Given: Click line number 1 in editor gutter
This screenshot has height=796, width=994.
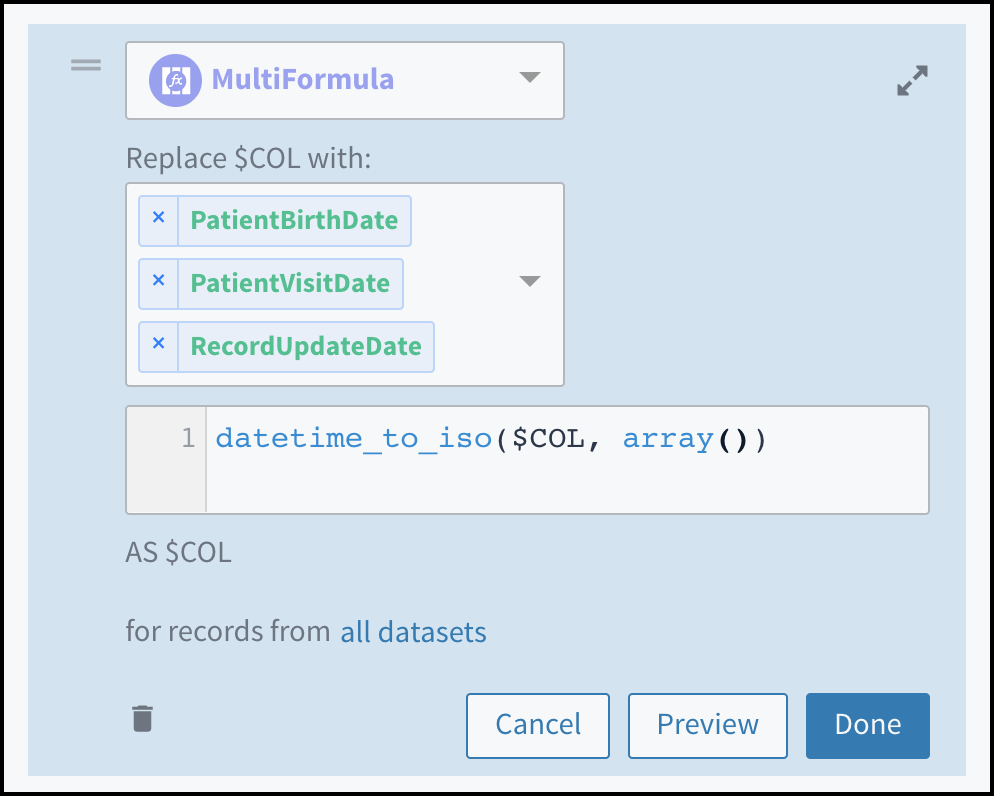Looking at the screenshot, I should (188, 438).
